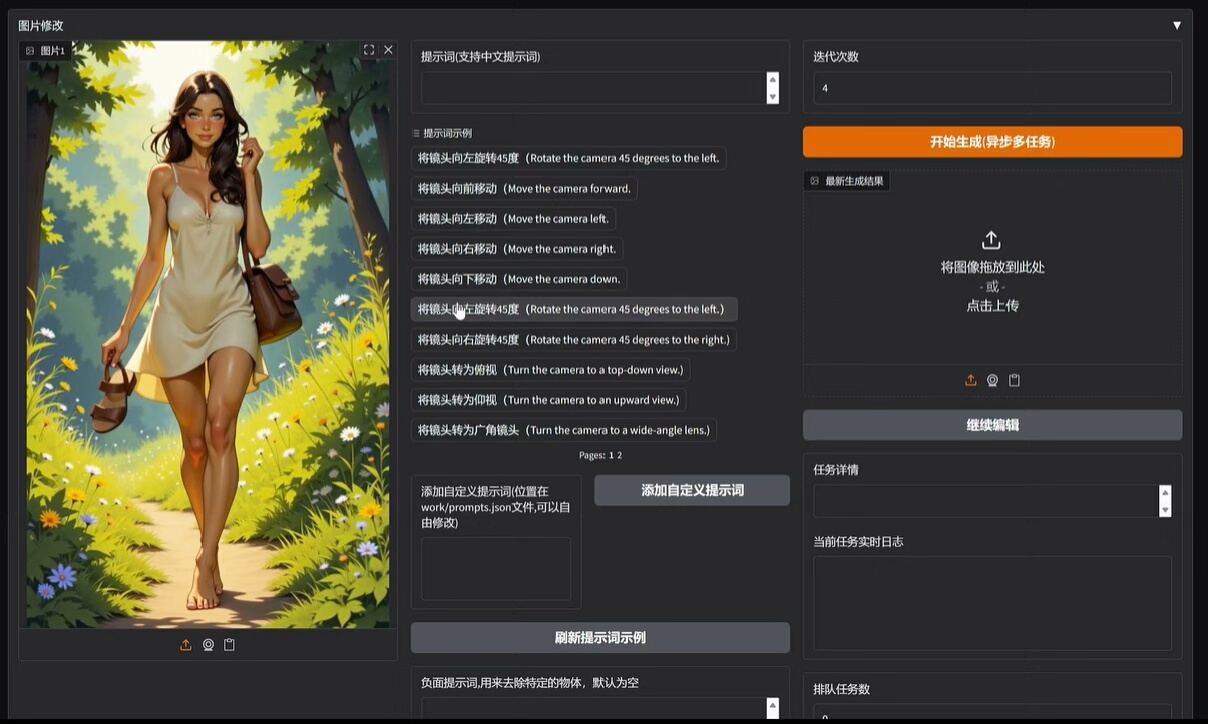Remove 图片1 image with the X icon

tap(388, 50)
